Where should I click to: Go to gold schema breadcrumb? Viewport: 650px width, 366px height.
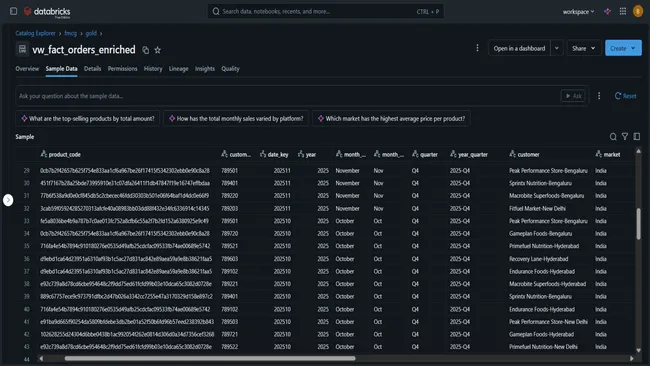pyautogui.click(x=91, y=33)
